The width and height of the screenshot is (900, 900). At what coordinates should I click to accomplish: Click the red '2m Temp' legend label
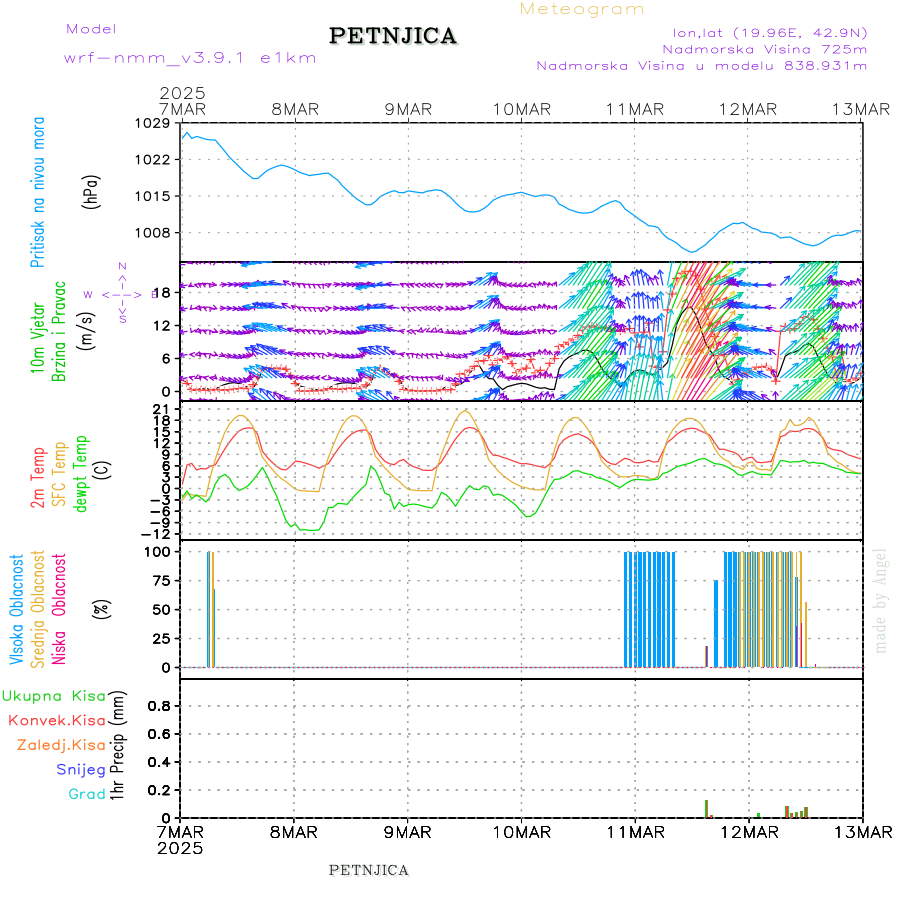37,478
